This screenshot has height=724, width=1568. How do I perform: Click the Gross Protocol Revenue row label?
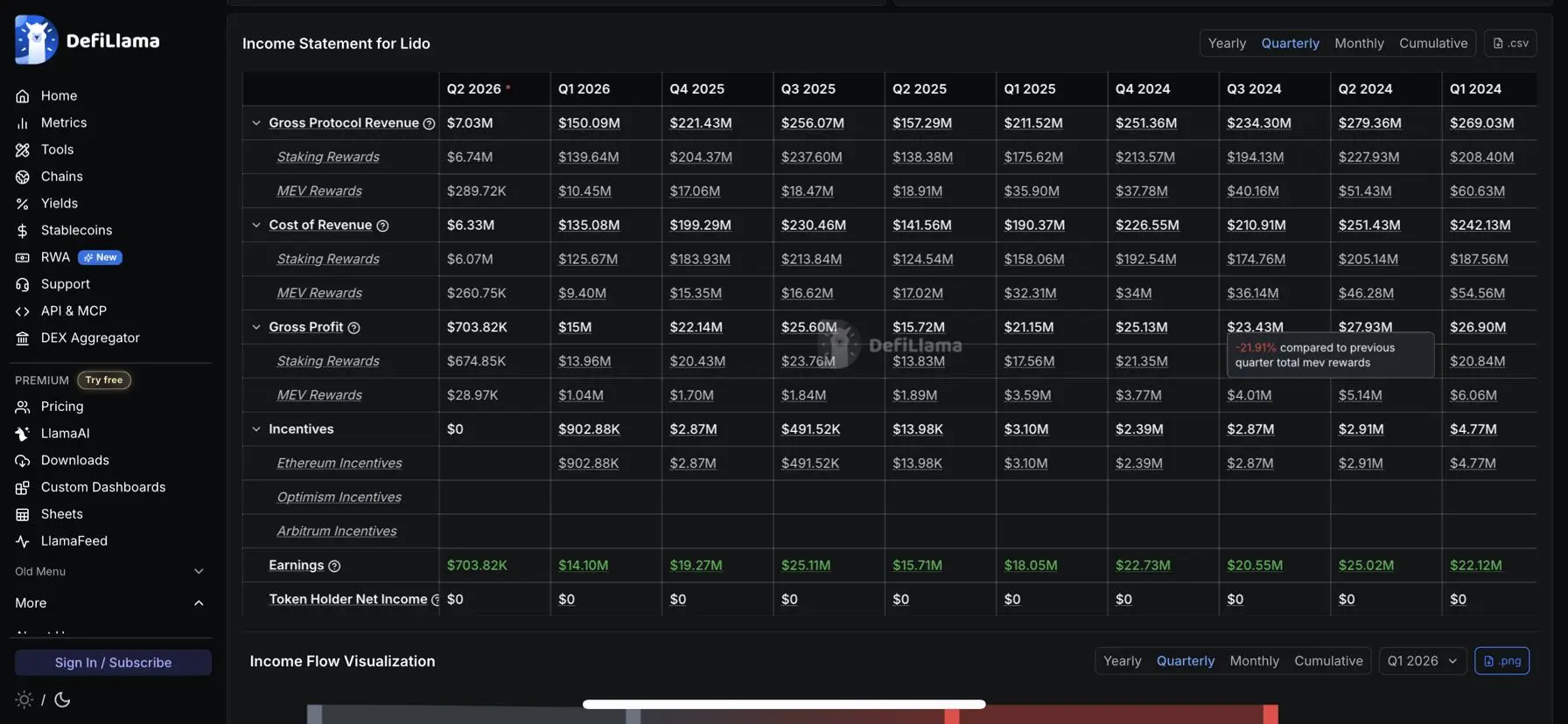click(344, 123)
